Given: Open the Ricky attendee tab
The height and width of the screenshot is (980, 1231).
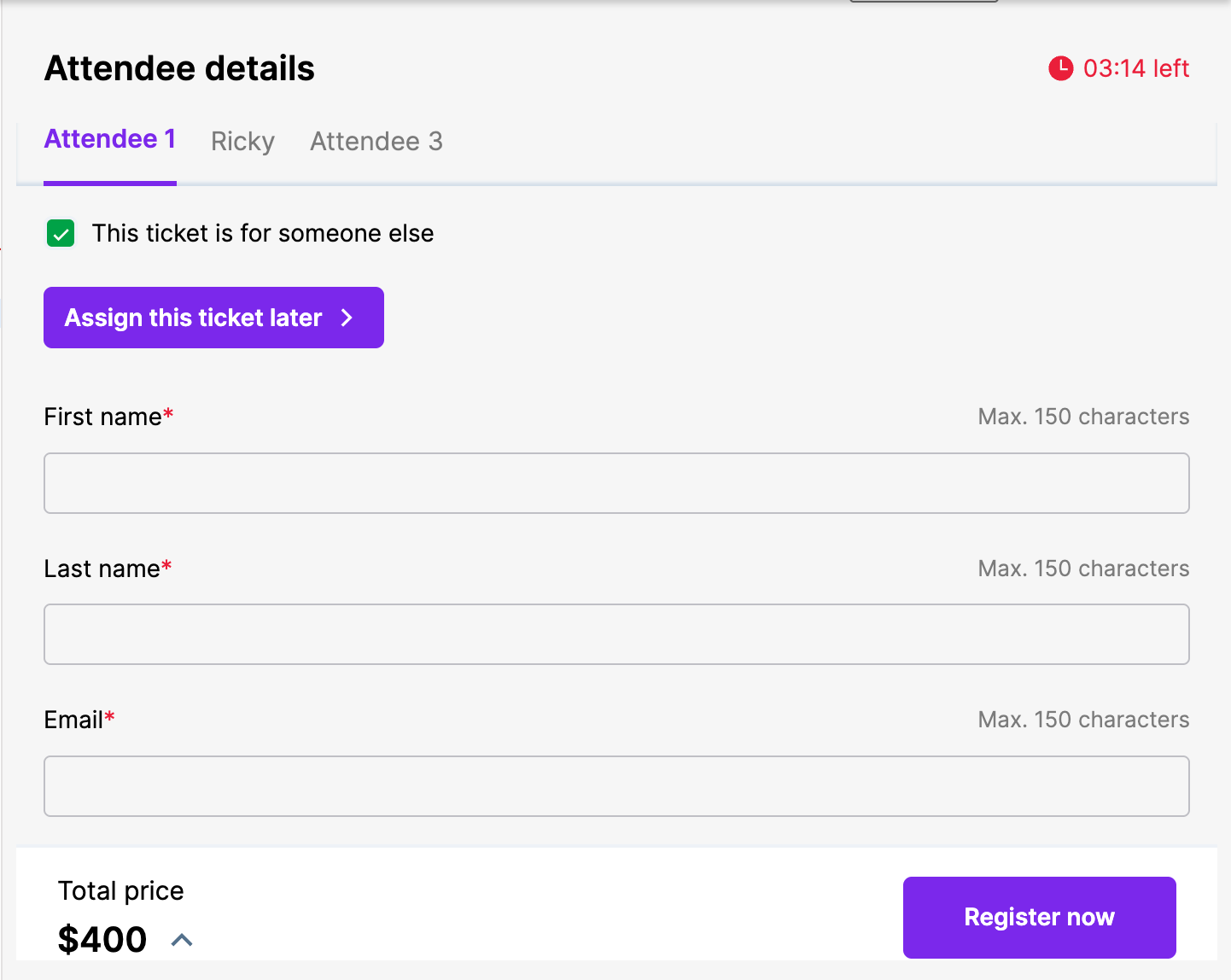Looking at the screenshot, I should click(x=242, y=141).
